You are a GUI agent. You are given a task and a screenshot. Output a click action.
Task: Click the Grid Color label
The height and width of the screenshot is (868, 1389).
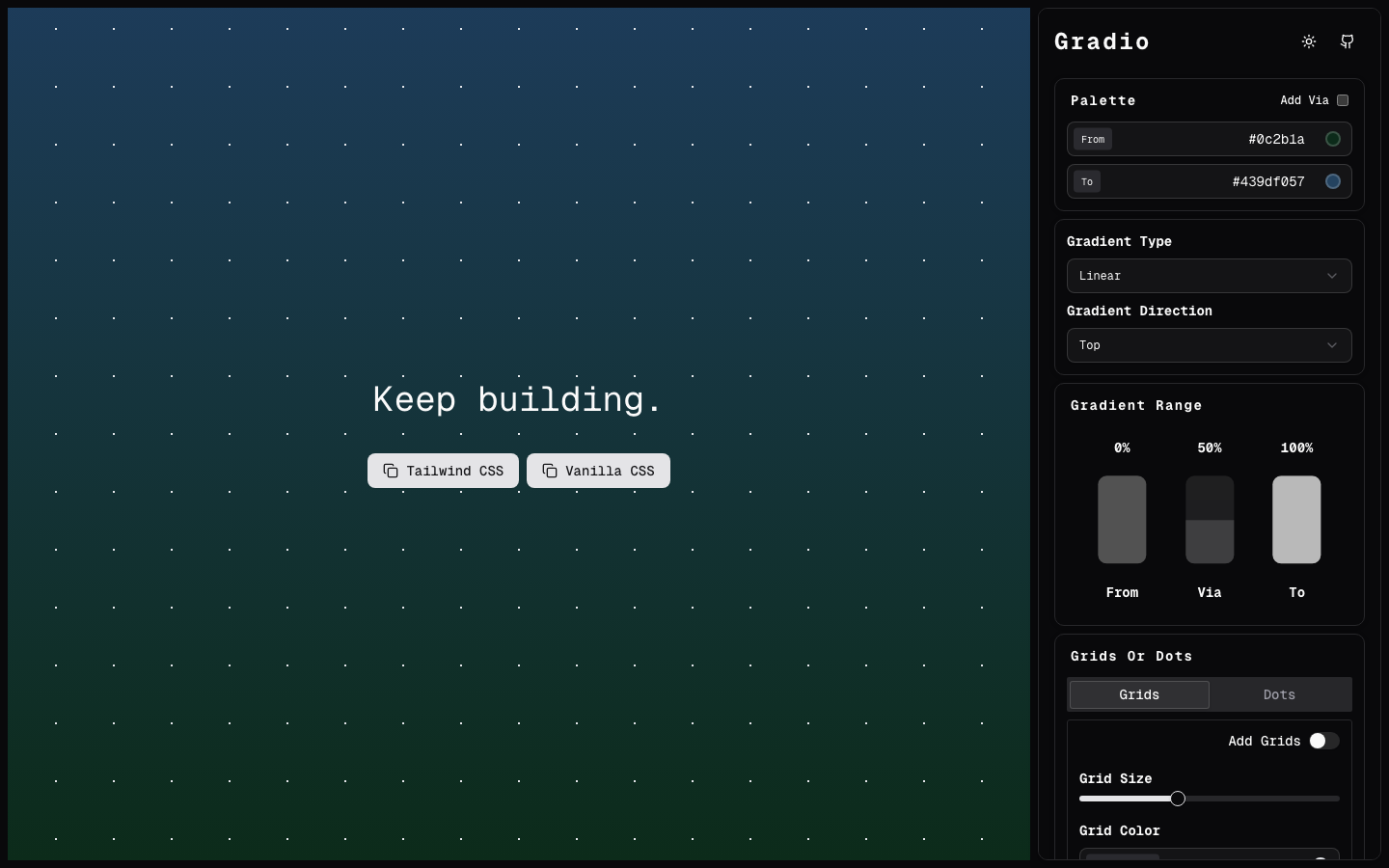pos(1119,830)
